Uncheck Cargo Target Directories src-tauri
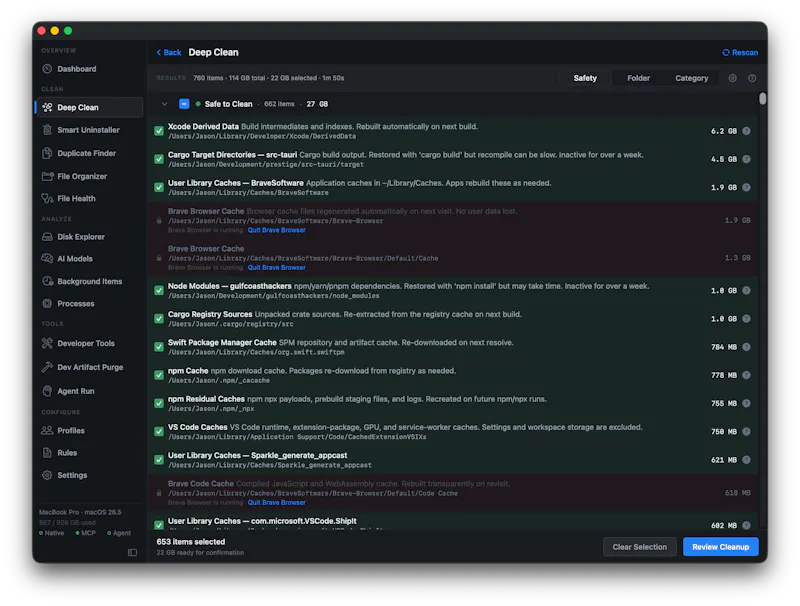The height and width of the screenshot is (606, 800). pyautogui.click(x=159, y=159)
